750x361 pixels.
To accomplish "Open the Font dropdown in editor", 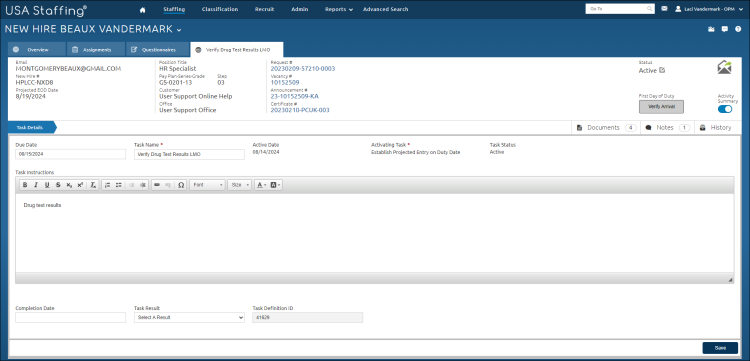I will [x=207, y=185].
